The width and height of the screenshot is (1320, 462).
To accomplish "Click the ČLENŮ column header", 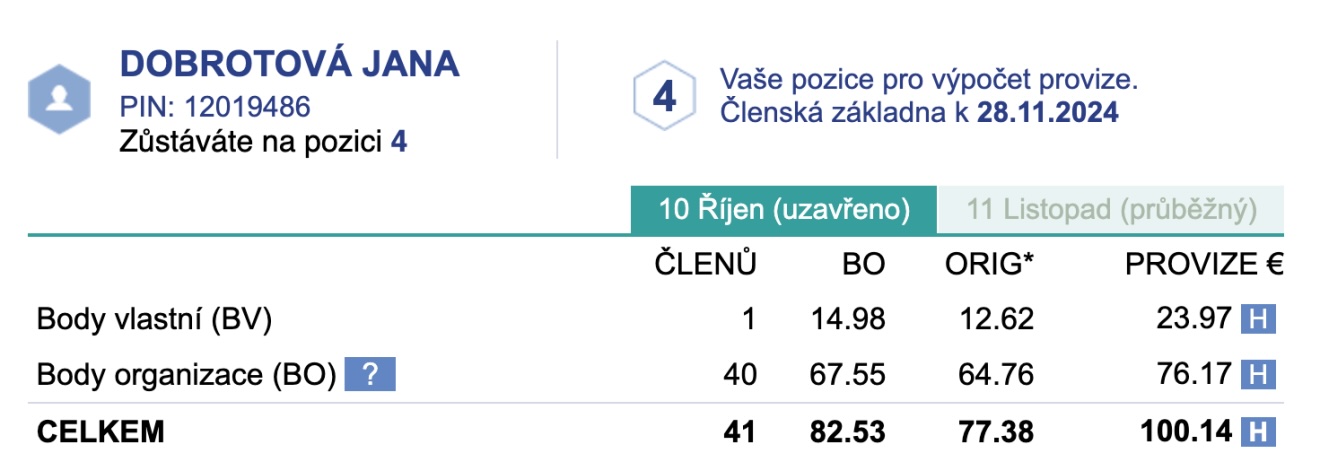I will pyautogui.click(x=706, y=263).
